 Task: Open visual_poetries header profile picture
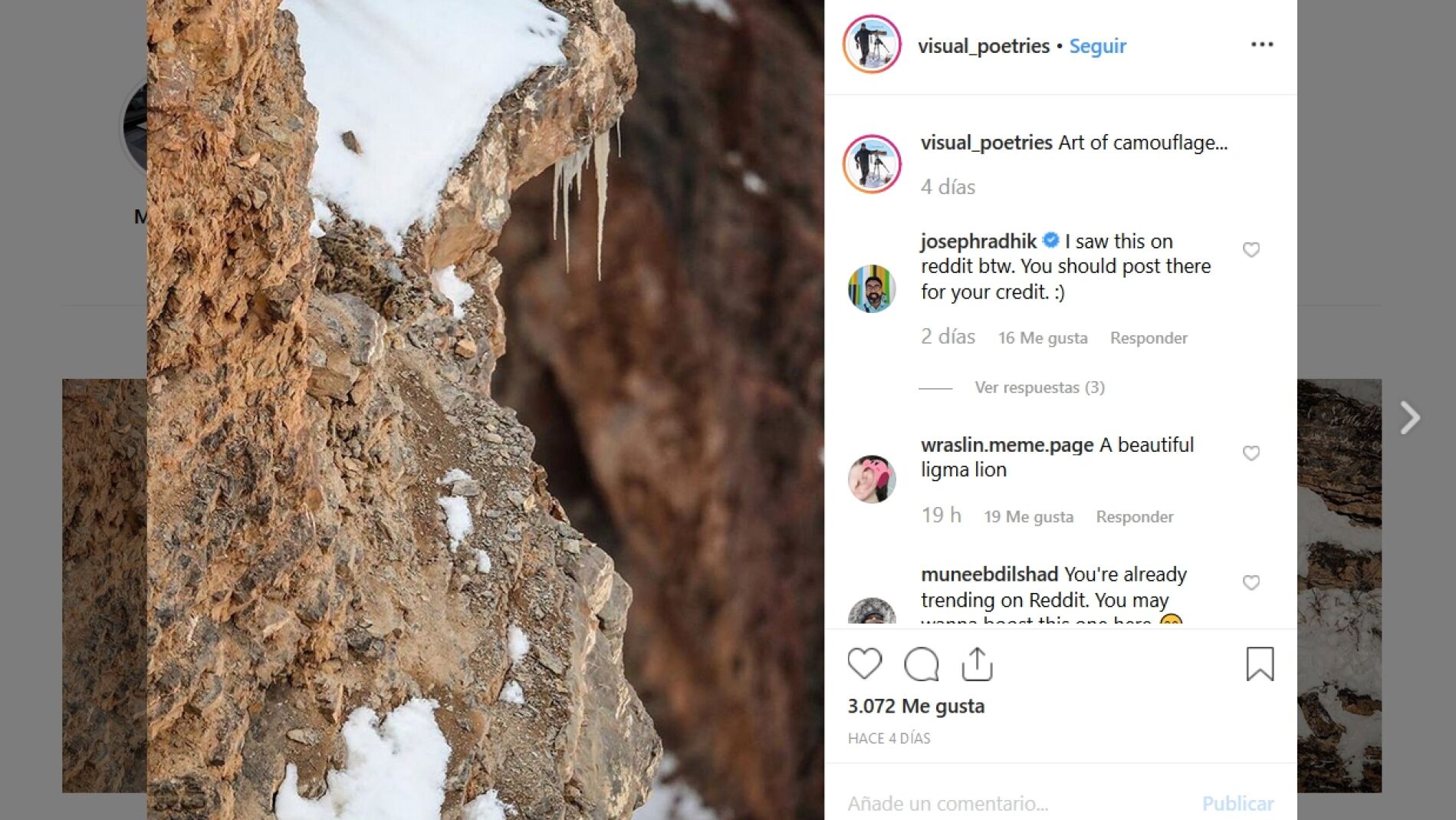872,44
